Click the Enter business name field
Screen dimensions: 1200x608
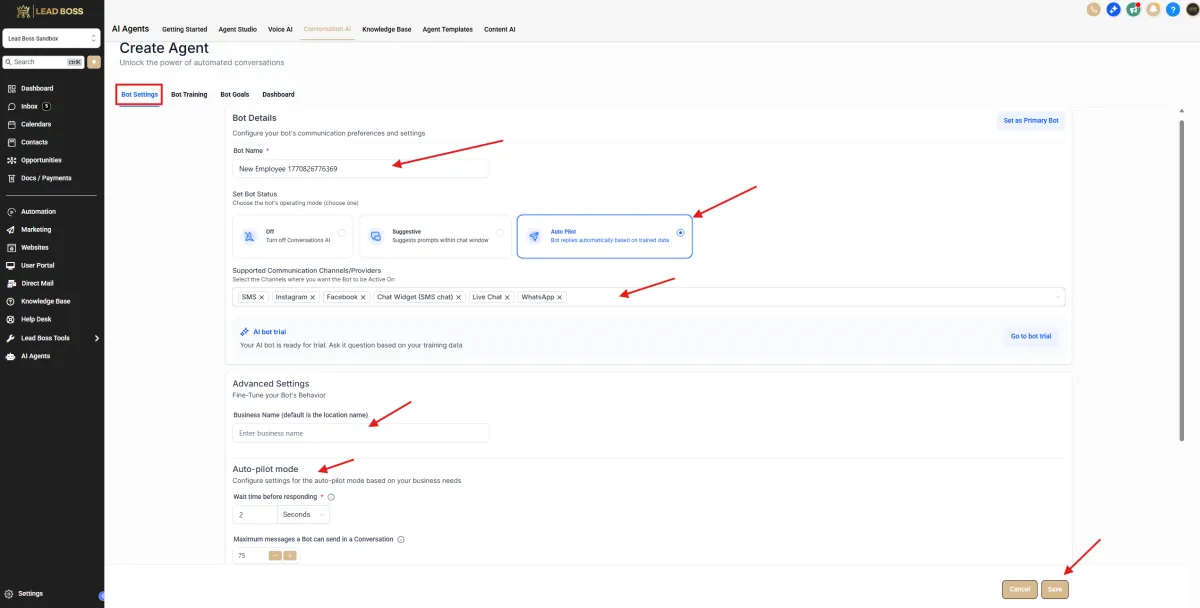tap(361, 433)
